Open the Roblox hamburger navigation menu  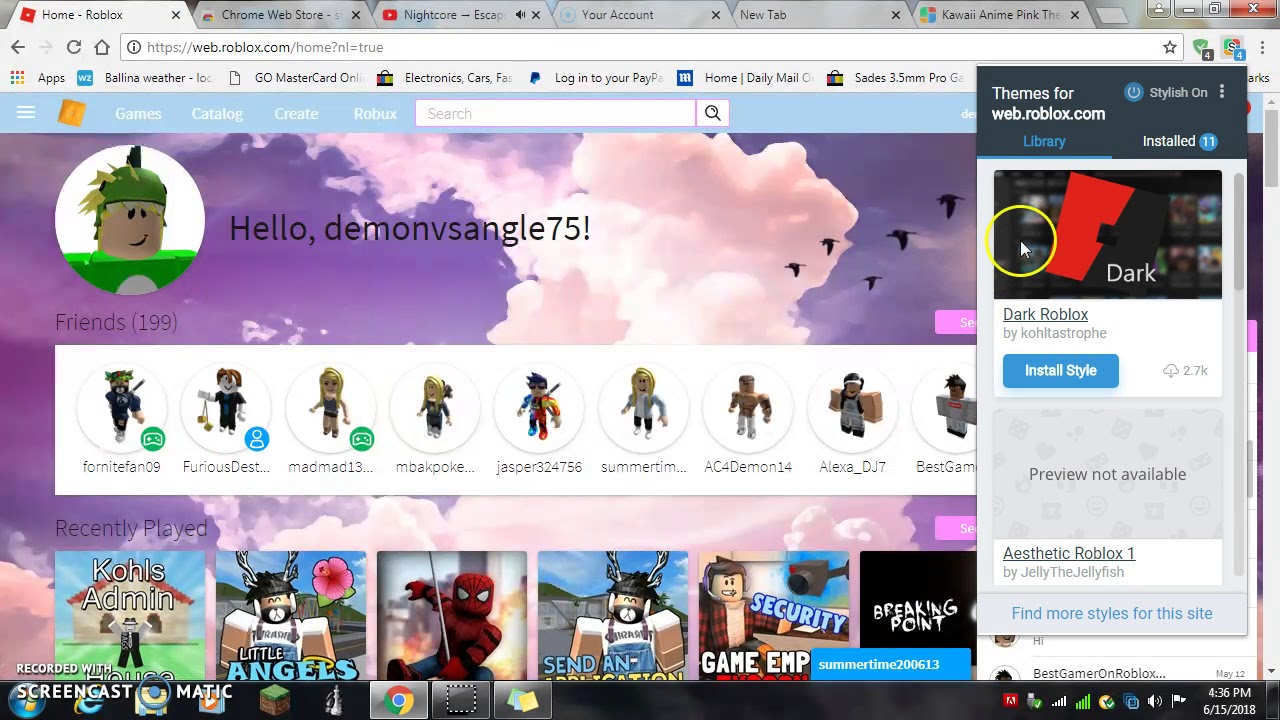tap(26, 113)
